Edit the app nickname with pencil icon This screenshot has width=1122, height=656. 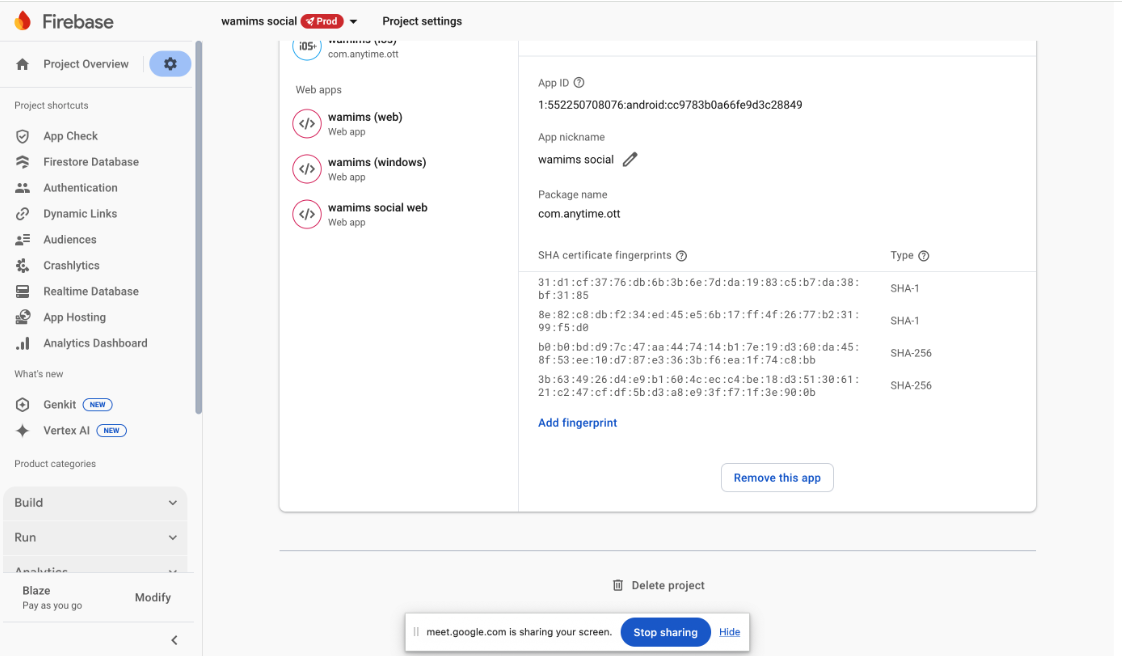[630, 160]
